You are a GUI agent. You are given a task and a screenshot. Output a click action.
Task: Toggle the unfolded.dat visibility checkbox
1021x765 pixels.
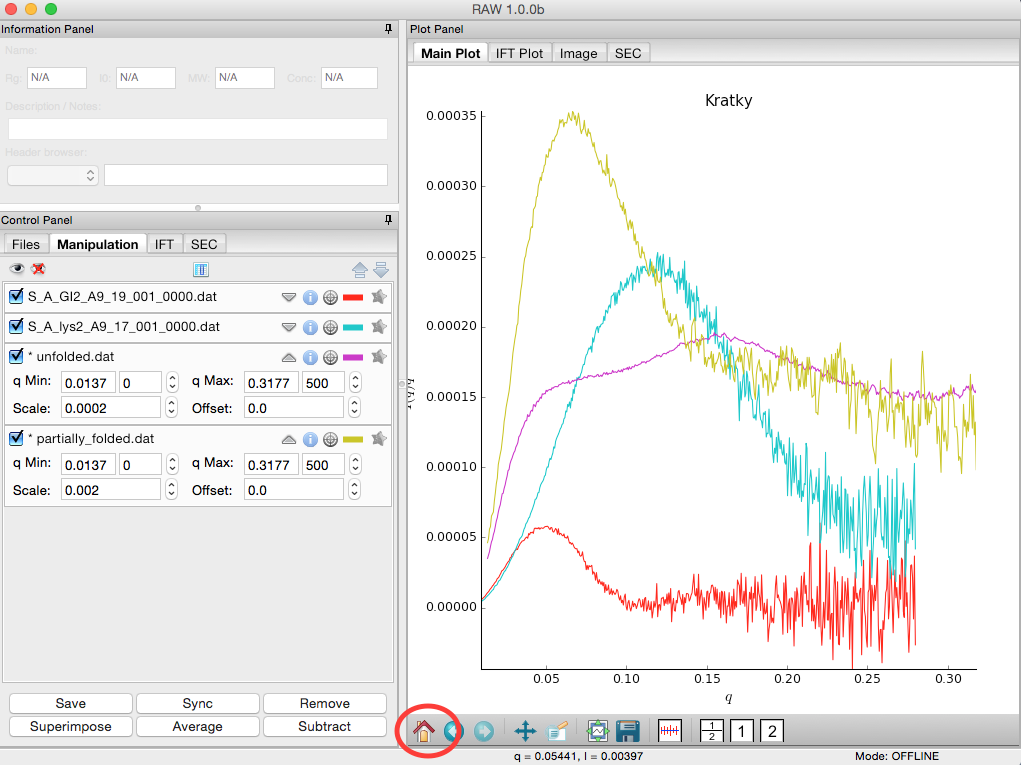click(16, 356)
